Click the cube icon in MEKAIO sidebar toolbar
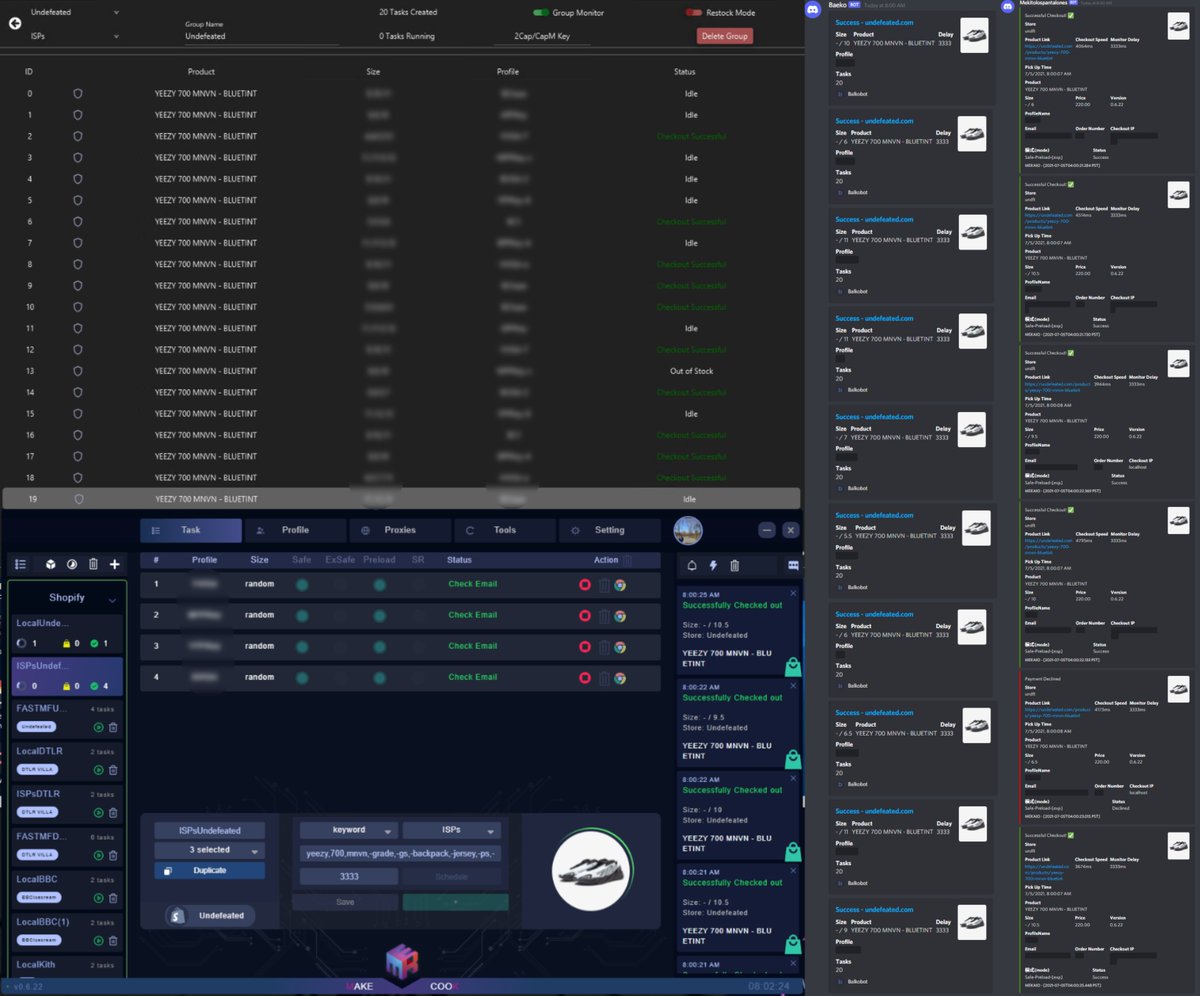Image resolution: width=1200 pixels, height=996 pixels. [x=50, y=565]
